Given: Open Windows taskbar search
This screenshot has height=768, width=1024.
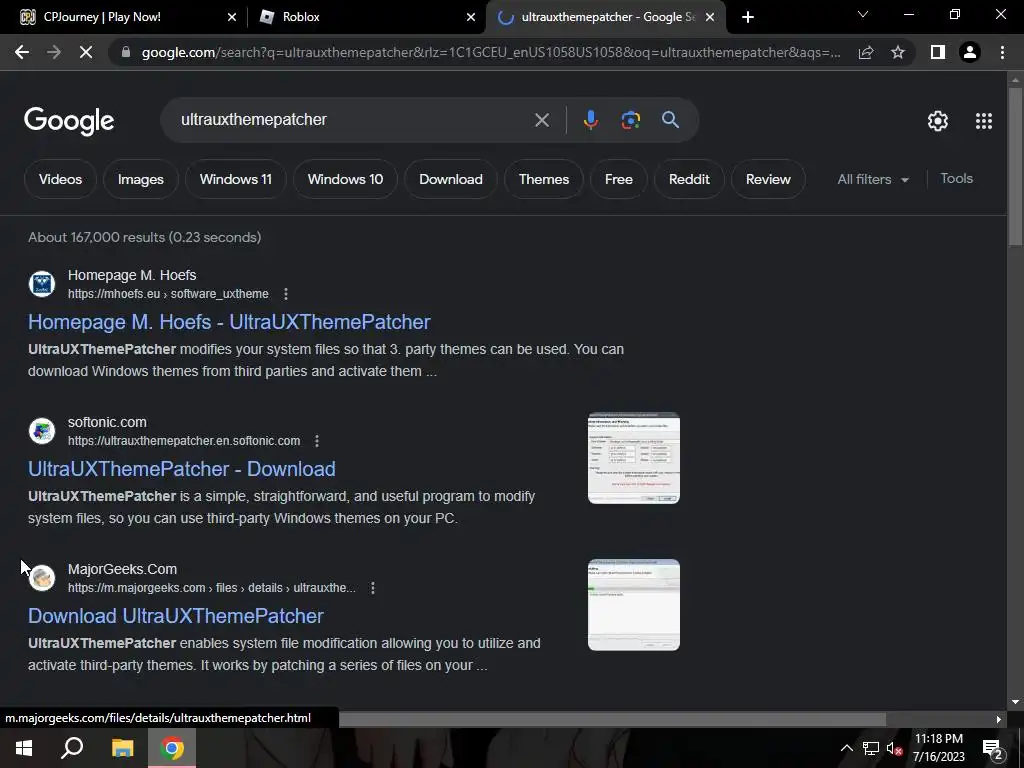Looking at the screenshot, I should pos(72,748).
